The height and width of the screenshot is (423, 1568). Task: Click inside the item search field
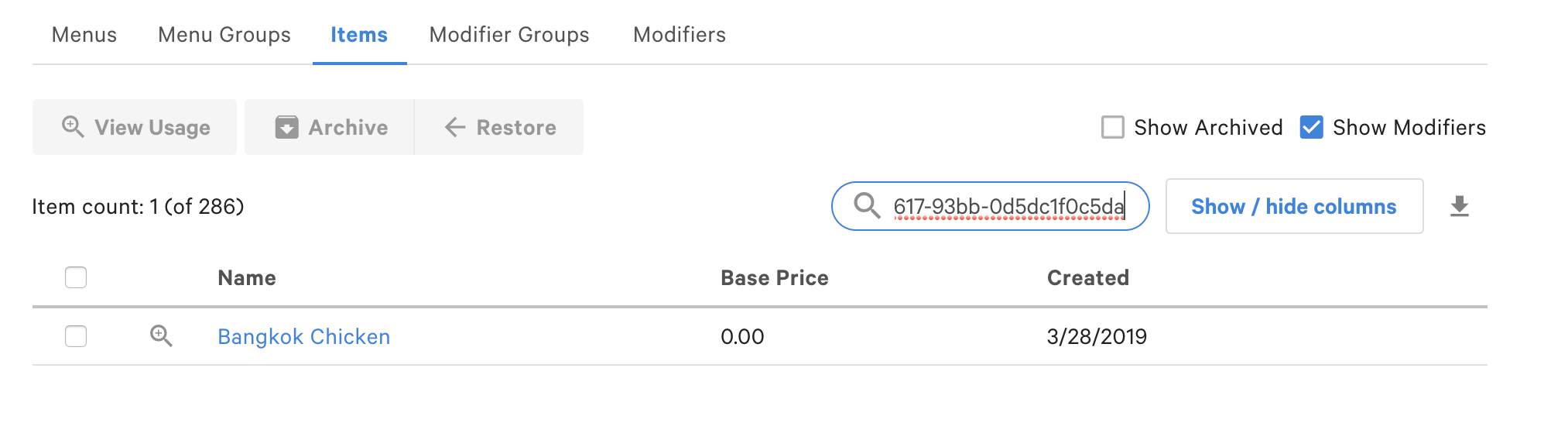990,206
